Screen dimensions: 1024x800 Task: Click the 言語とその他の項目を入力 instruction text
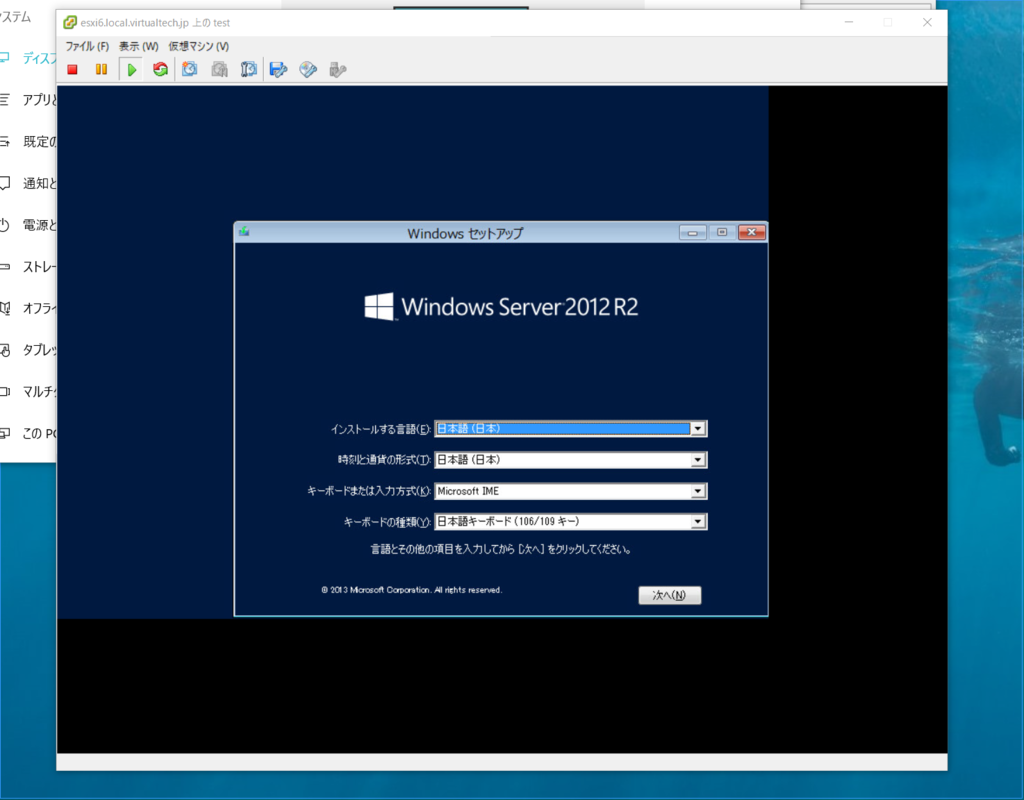coord(501,549)
